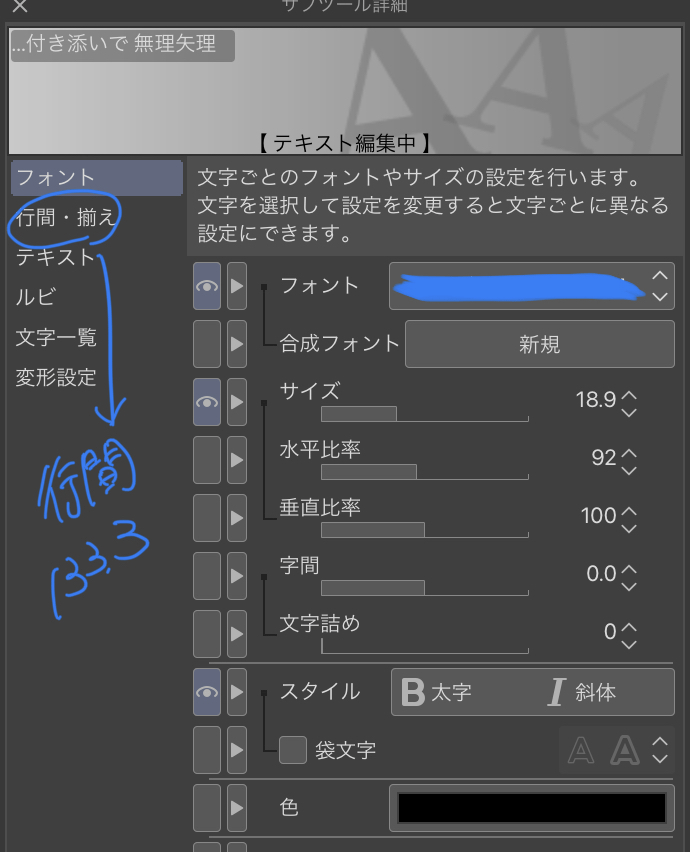Toggle palette visibility box for 字間
This screenshot has height=852, width=690.
(207, 576)
